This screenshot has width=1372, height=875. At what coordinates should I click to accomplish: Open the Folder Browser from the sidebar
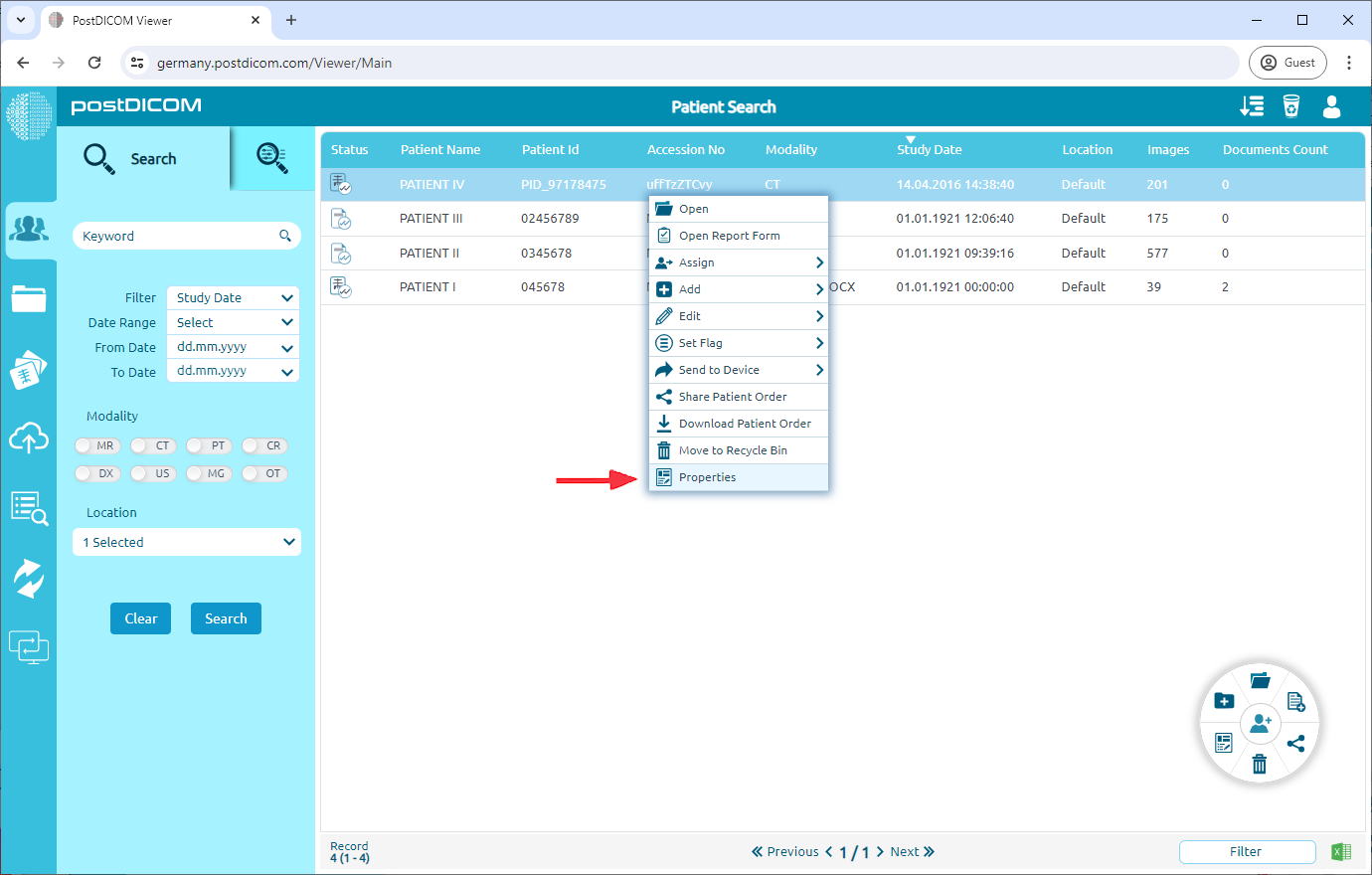(x=30, y=298)
